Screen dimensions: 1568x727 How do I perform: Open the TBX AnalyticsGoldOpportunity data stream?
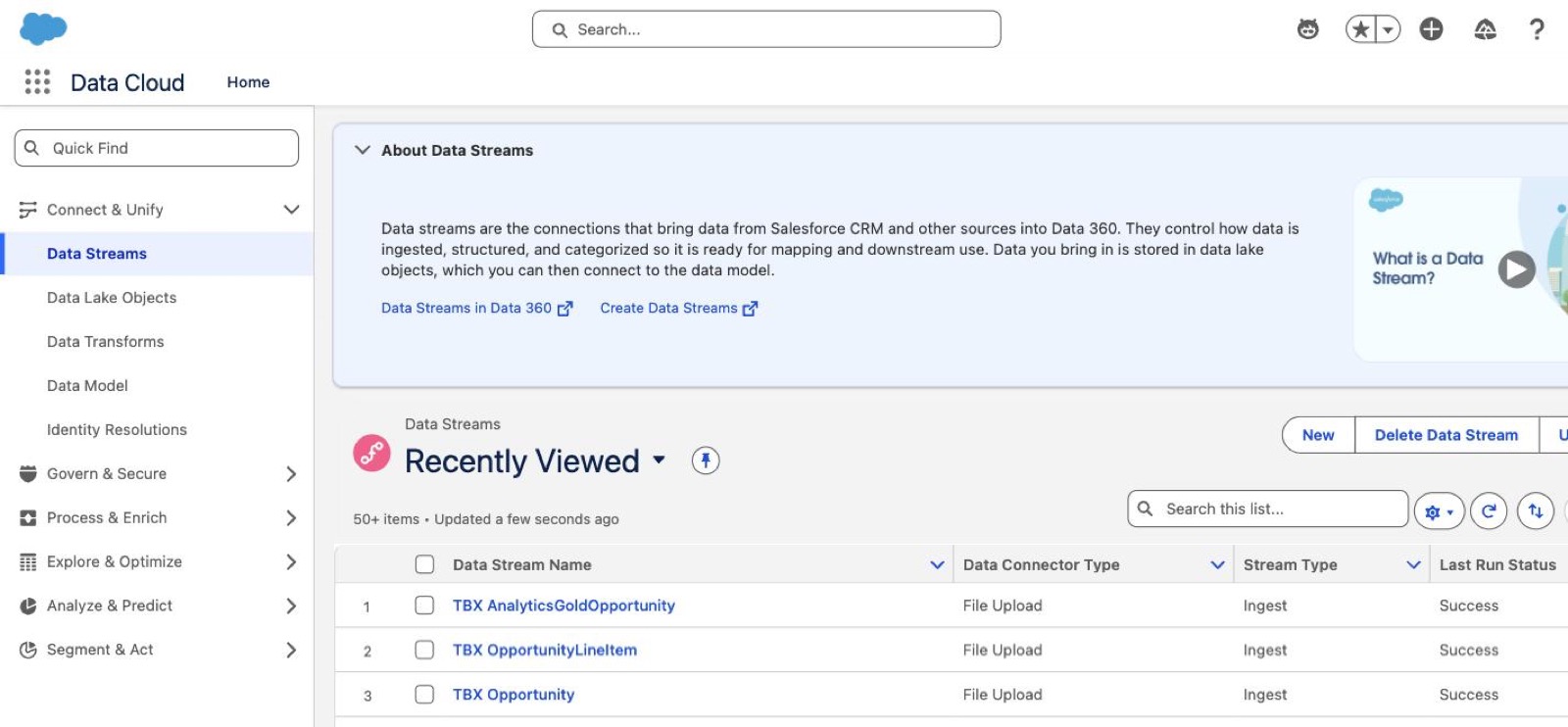(563, 606)
